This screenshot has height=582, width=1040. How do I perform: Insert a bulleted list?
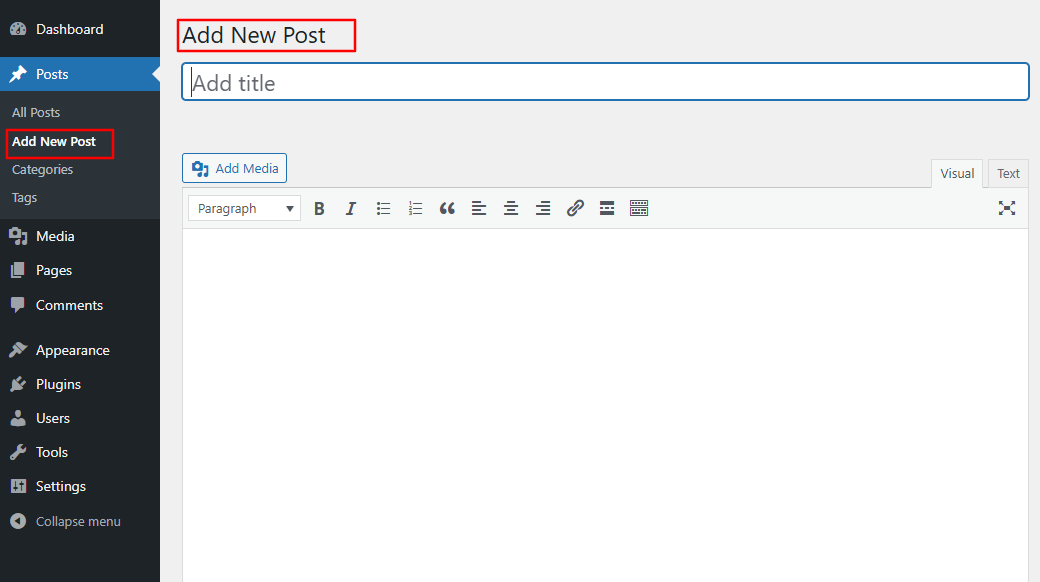[383, 208]
